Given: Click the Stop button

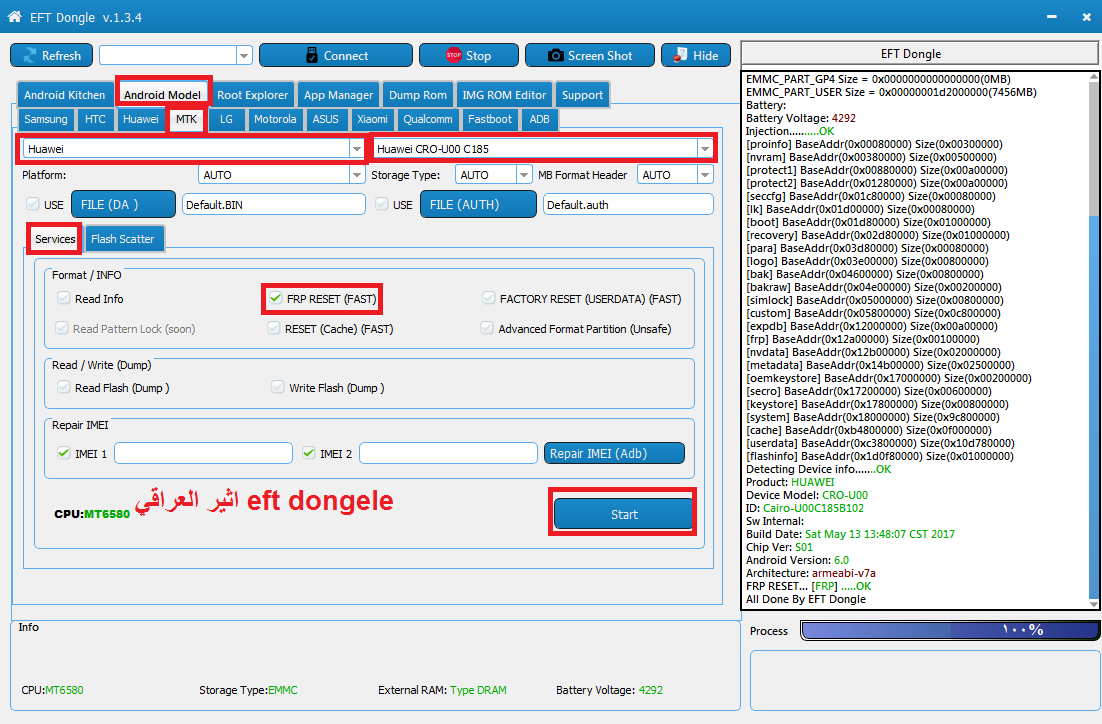Looking at the screenshot, I should [x=468, y=56].
